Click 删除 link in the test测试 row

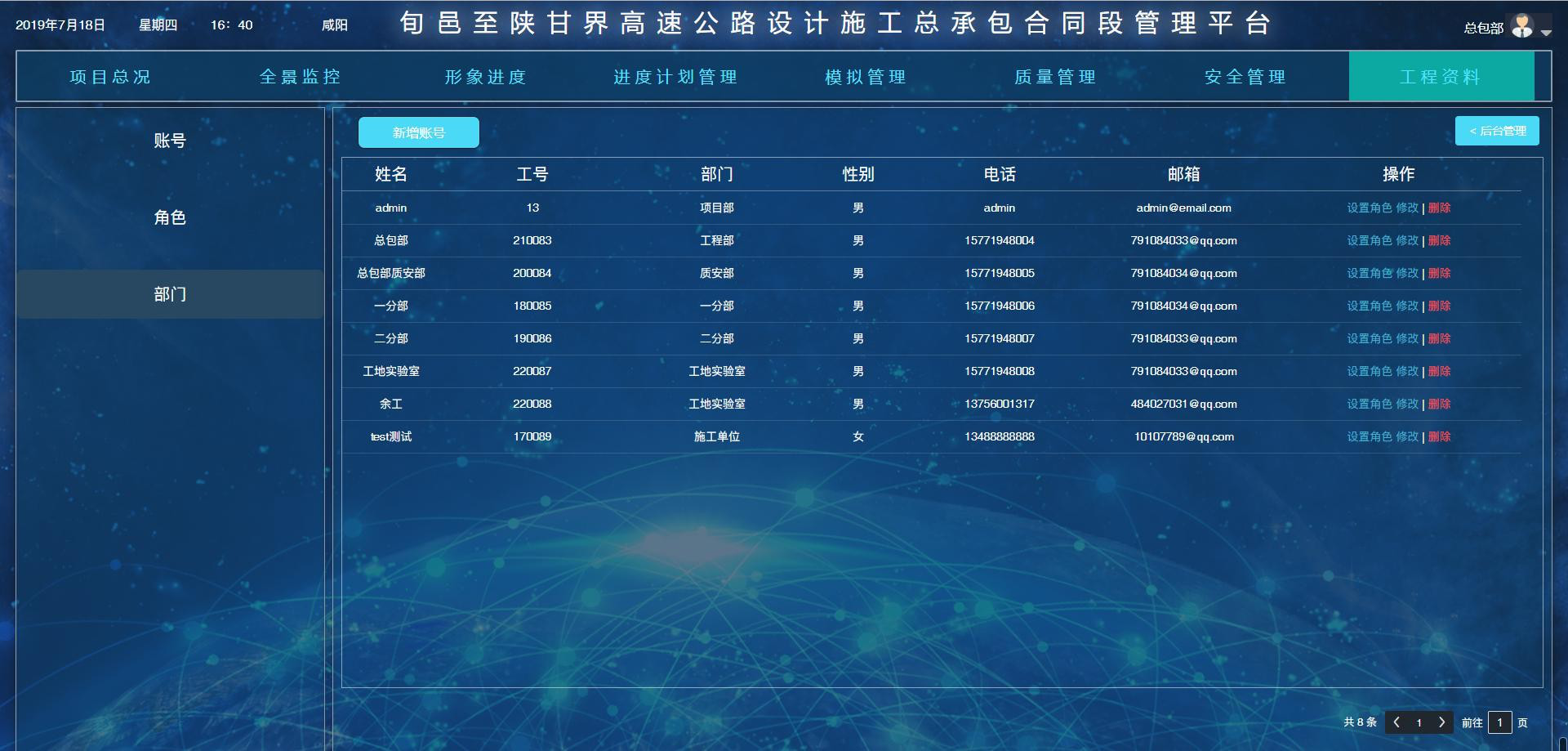(1441, 436)
